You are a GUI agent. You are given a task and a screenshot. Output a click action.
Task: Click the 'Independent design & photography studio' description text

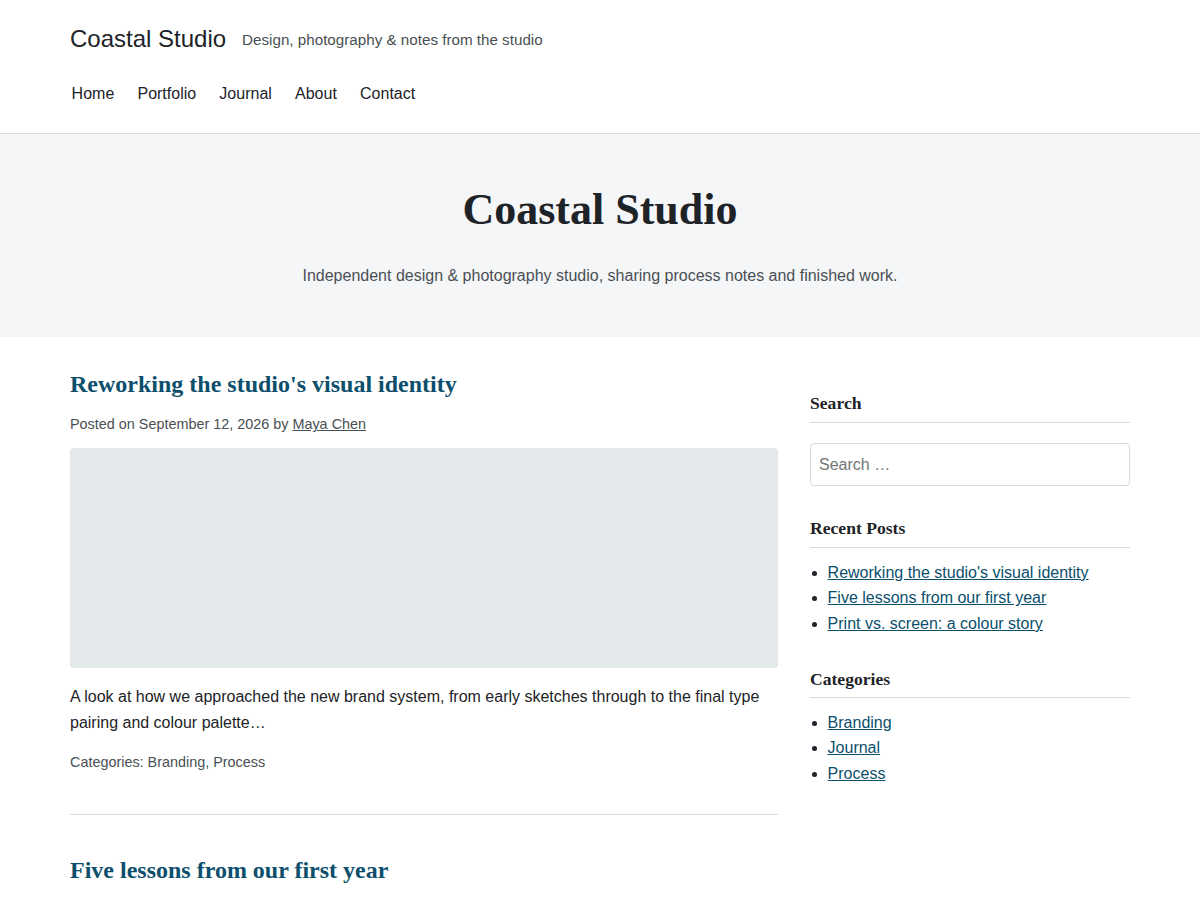[x=600, y=275]
